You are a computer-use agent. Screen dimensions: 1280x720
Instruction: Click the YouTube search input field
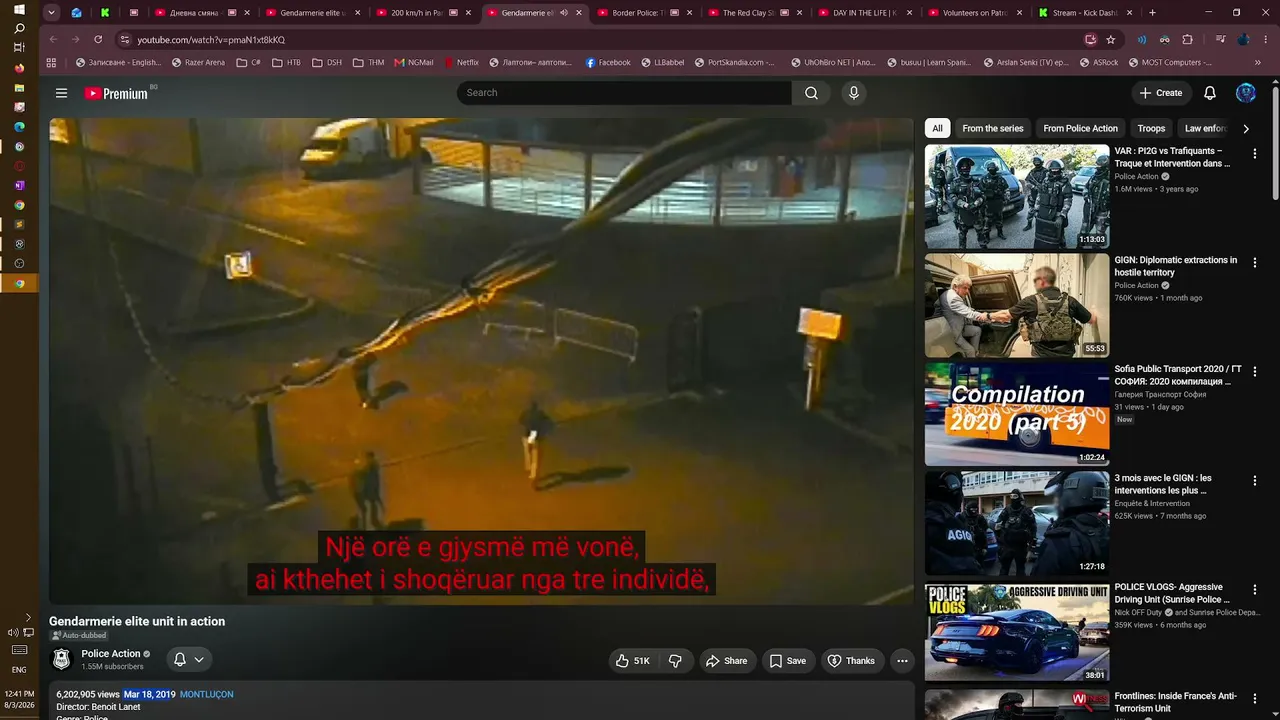624,93
